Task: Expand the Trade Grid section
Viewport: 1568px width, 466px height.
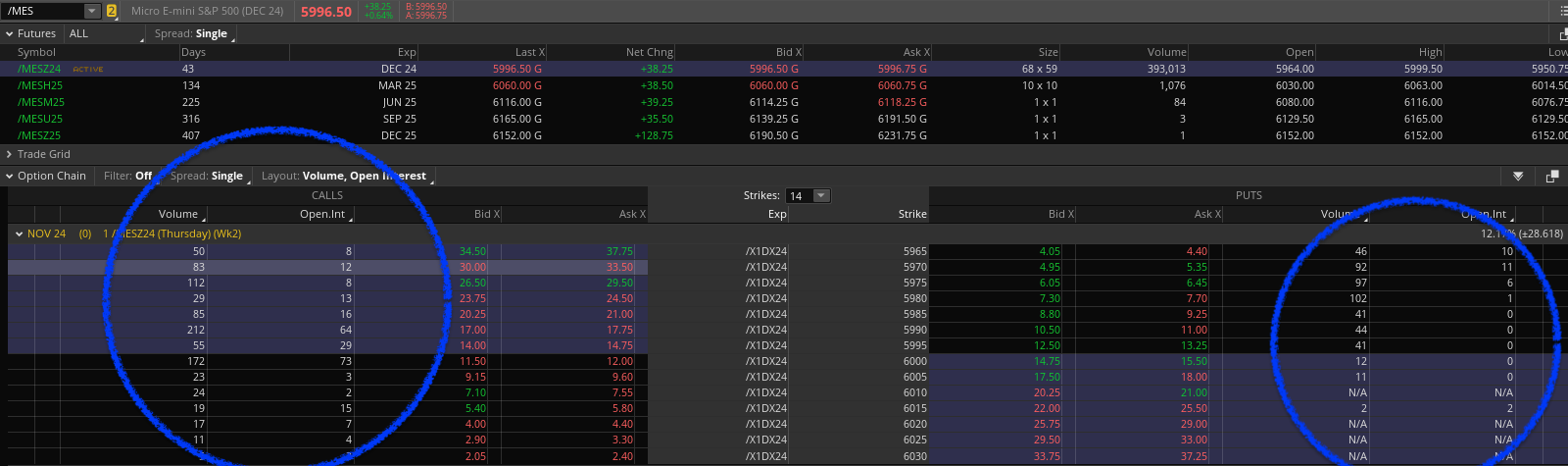Action: pyautogui.click(x=9, y=154)
